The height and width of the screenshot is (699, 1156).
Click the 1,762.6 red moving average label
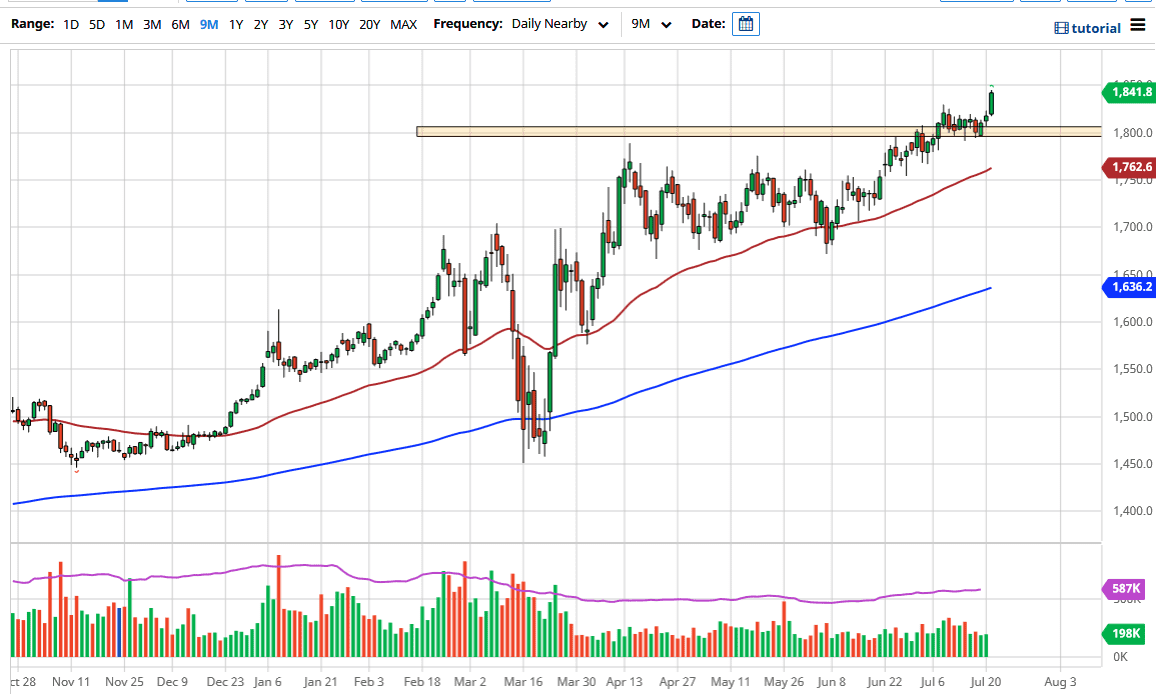[1128, 167]
